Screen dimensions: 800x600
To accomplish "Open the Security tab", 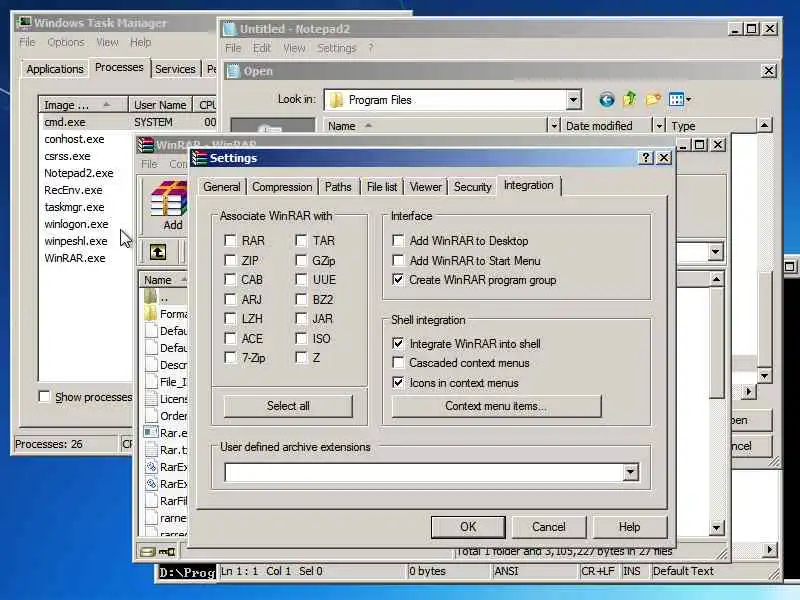I will coord(472,187).
